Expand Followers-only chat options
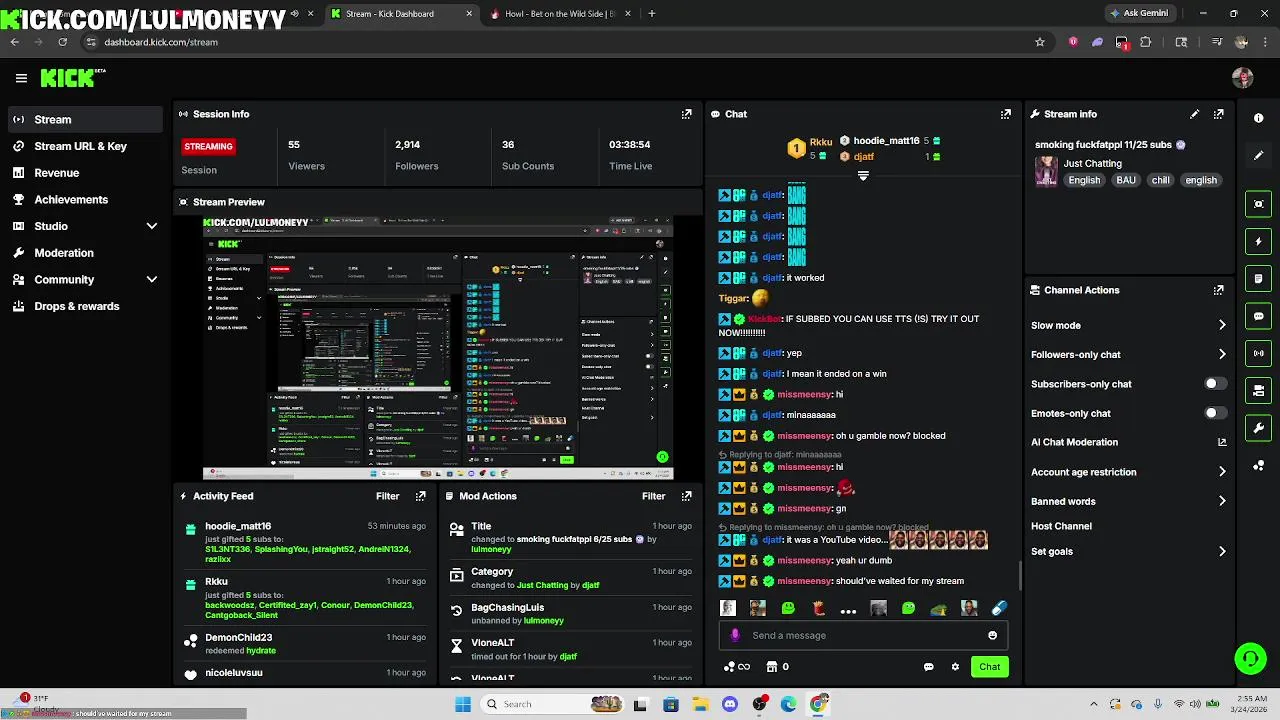Image resolution: width=1280 pixels, height=720 pixels. [1222, 354]
